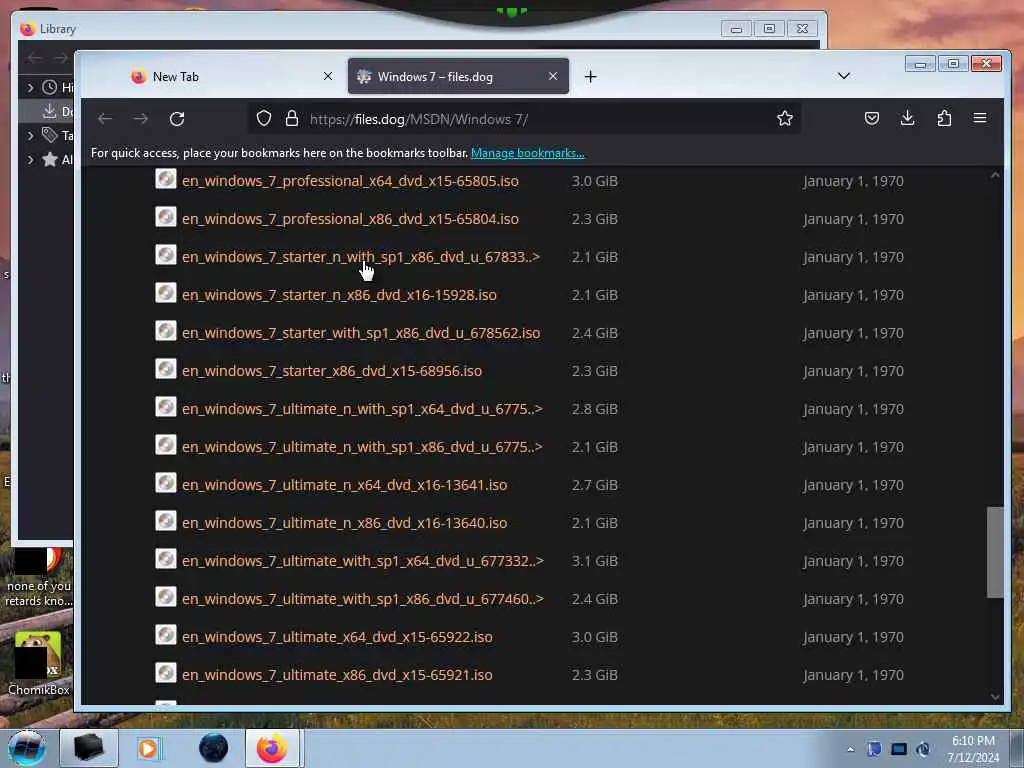
Task: Click the page vertical scrollbar thumb
Action: point(995,552)
